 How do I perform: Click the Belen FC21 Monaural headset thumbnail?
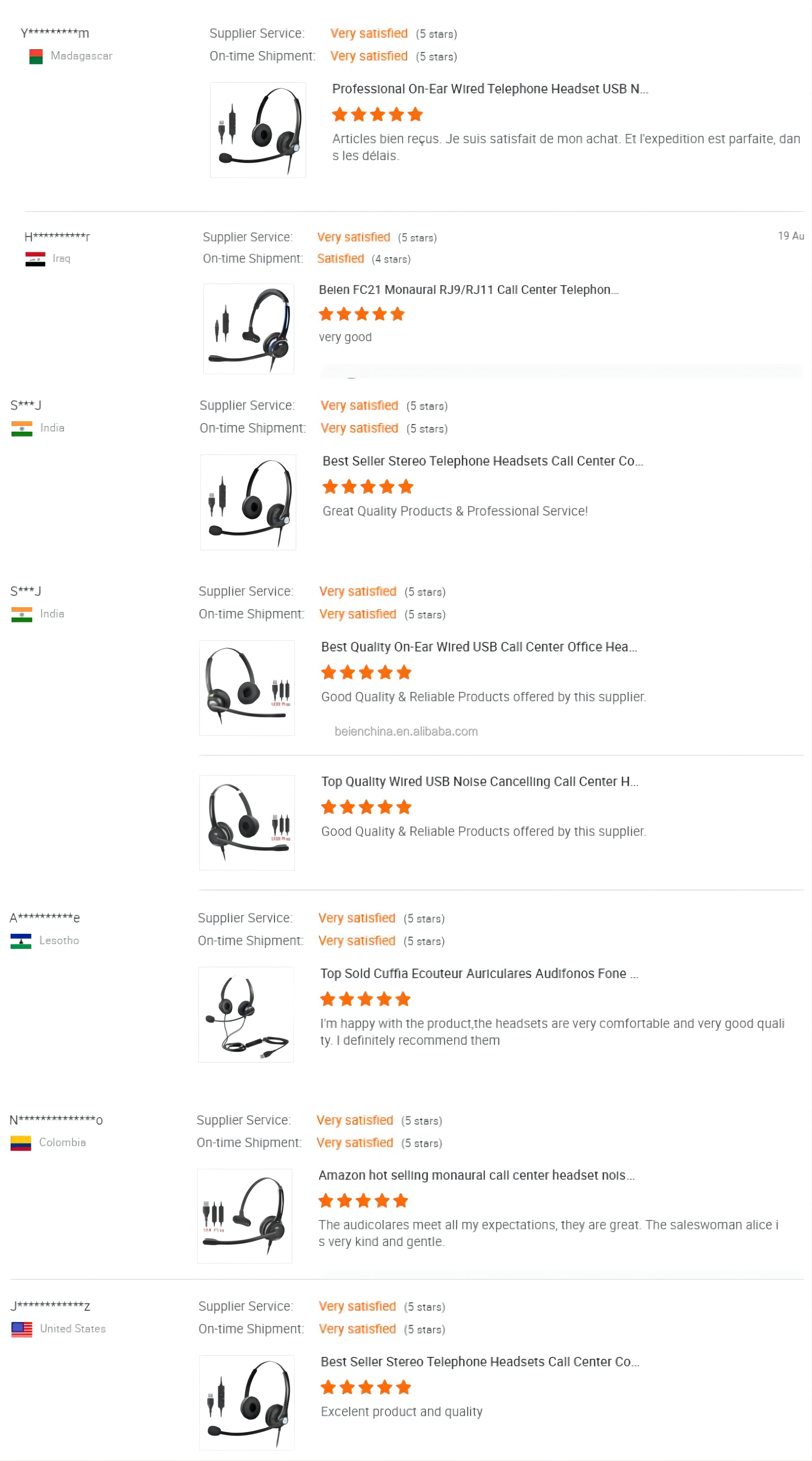[x=249, y=329]
